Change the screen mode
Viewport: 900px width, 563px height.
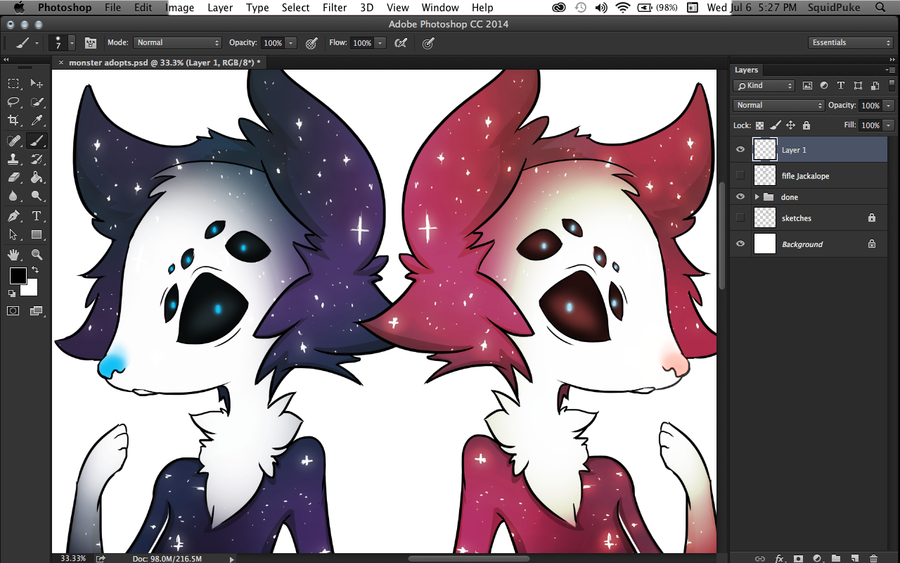coord(36,311)
